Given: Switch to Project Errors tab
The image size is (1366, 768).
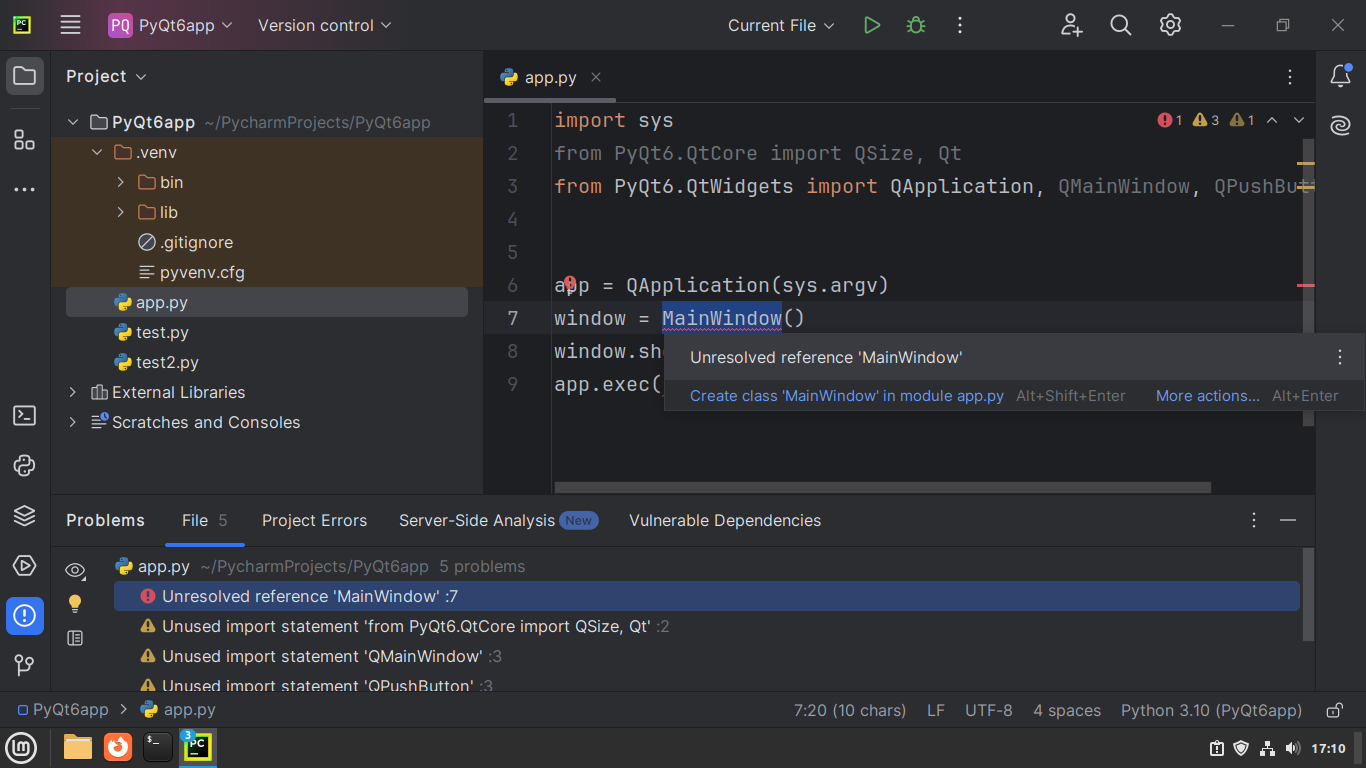Looking at the screenshot, I should [314, 520].
